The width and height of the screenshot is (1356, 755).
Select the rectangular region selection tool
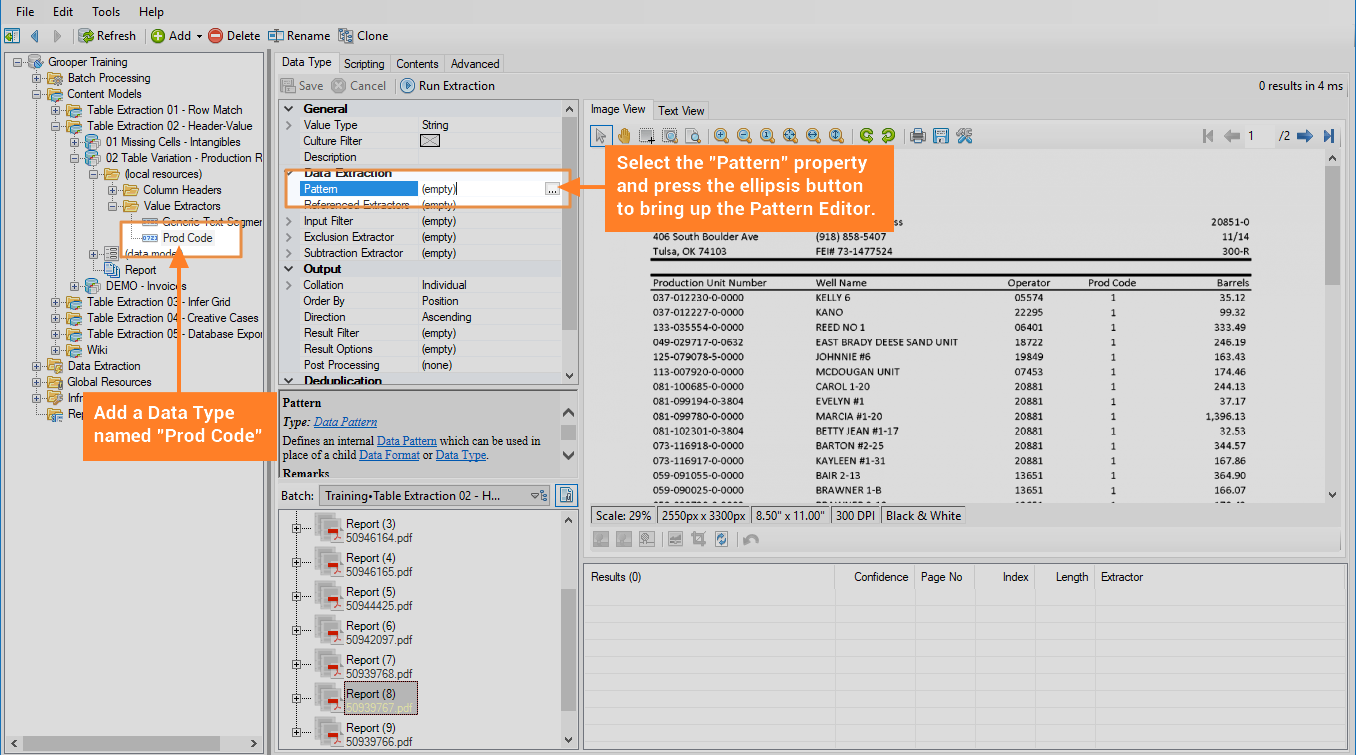647,136
